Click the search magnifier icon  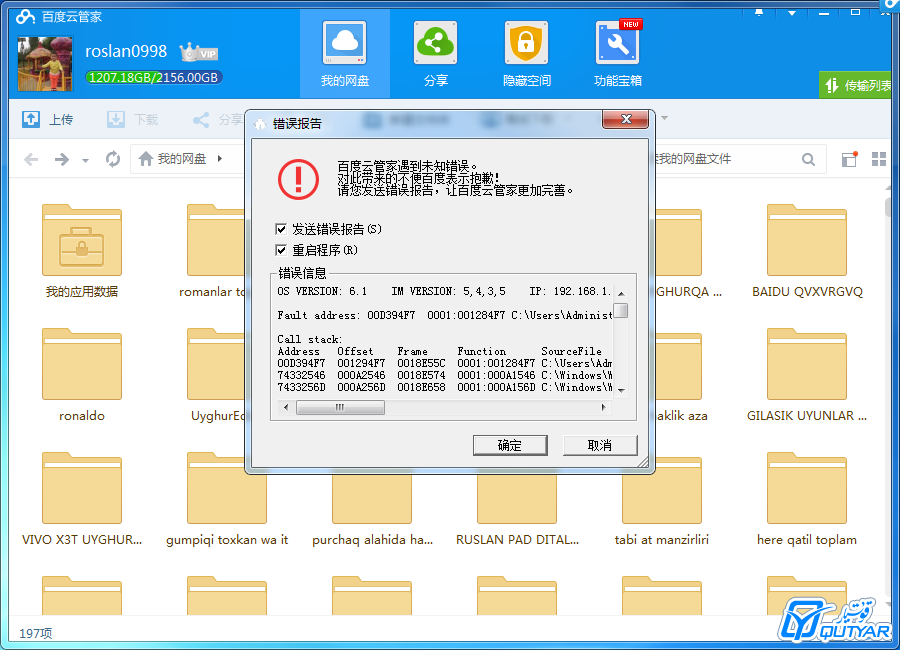(808, 159)
